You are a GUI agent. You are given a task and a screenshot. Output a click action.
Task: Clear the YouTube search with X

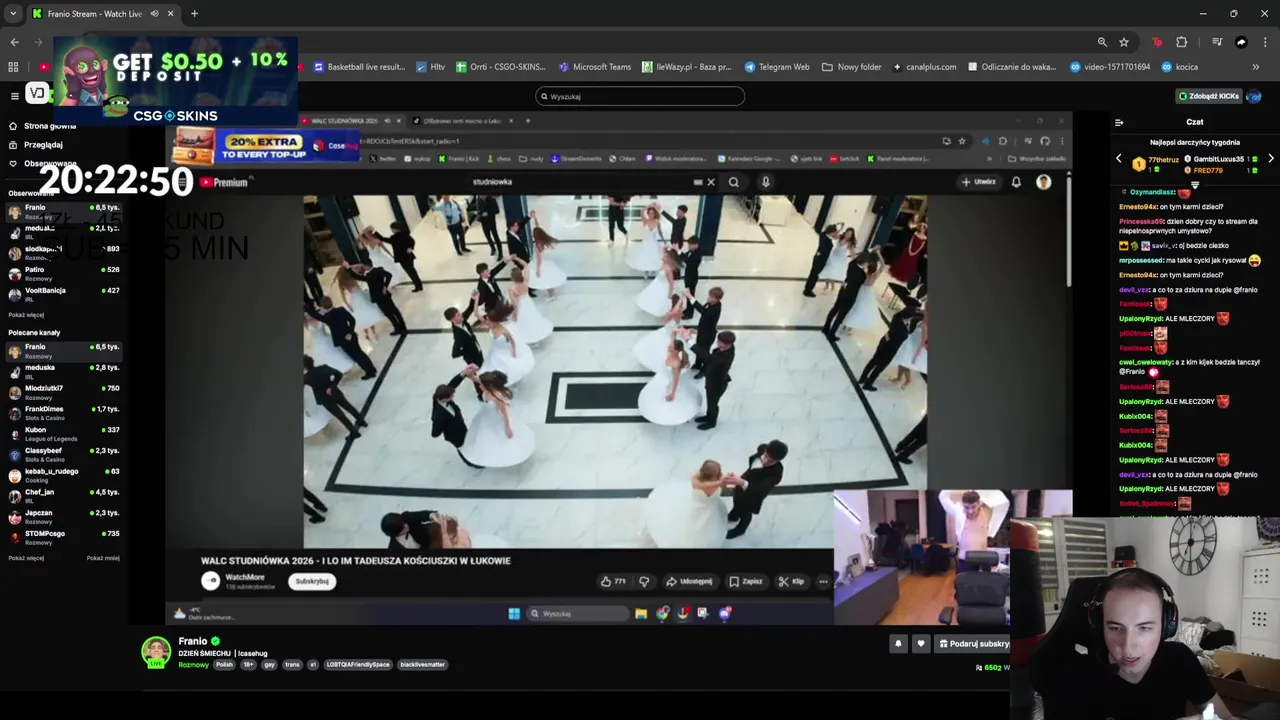pos(711,182)
